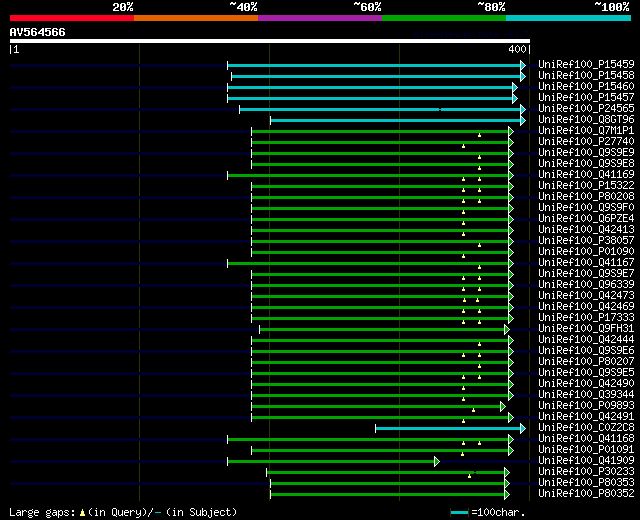Select the UniRef100_Q42444 label
640x520 pixels.
(586, 340)
